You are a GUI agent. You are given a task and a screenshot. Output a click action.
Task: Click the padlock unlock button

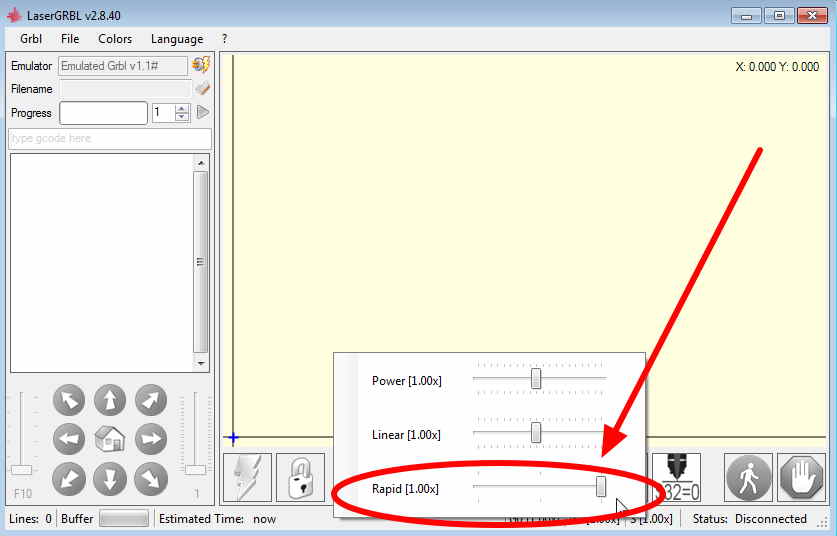click(x=300, y=478)
